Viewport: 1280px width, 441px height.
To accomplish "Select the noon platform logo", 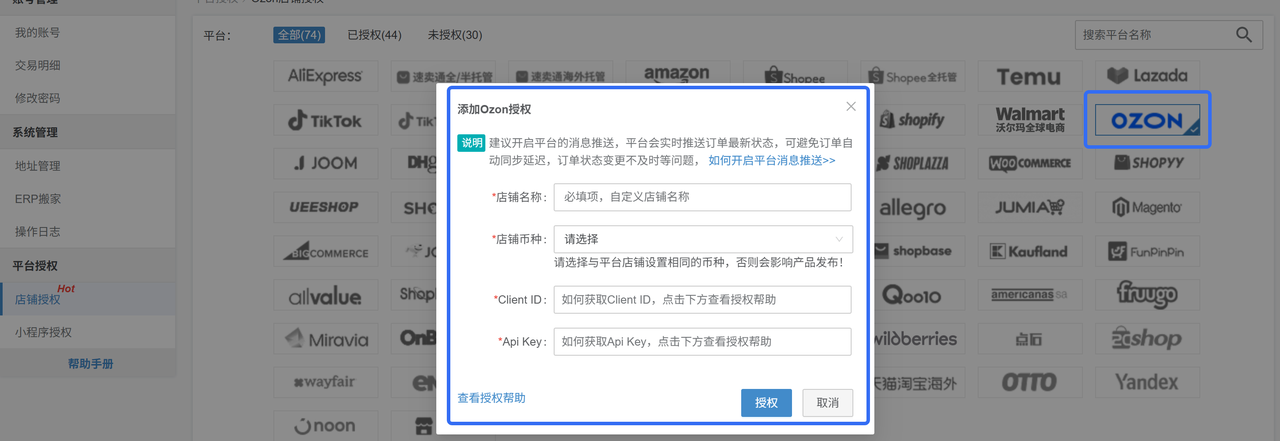I will (325, 426).
